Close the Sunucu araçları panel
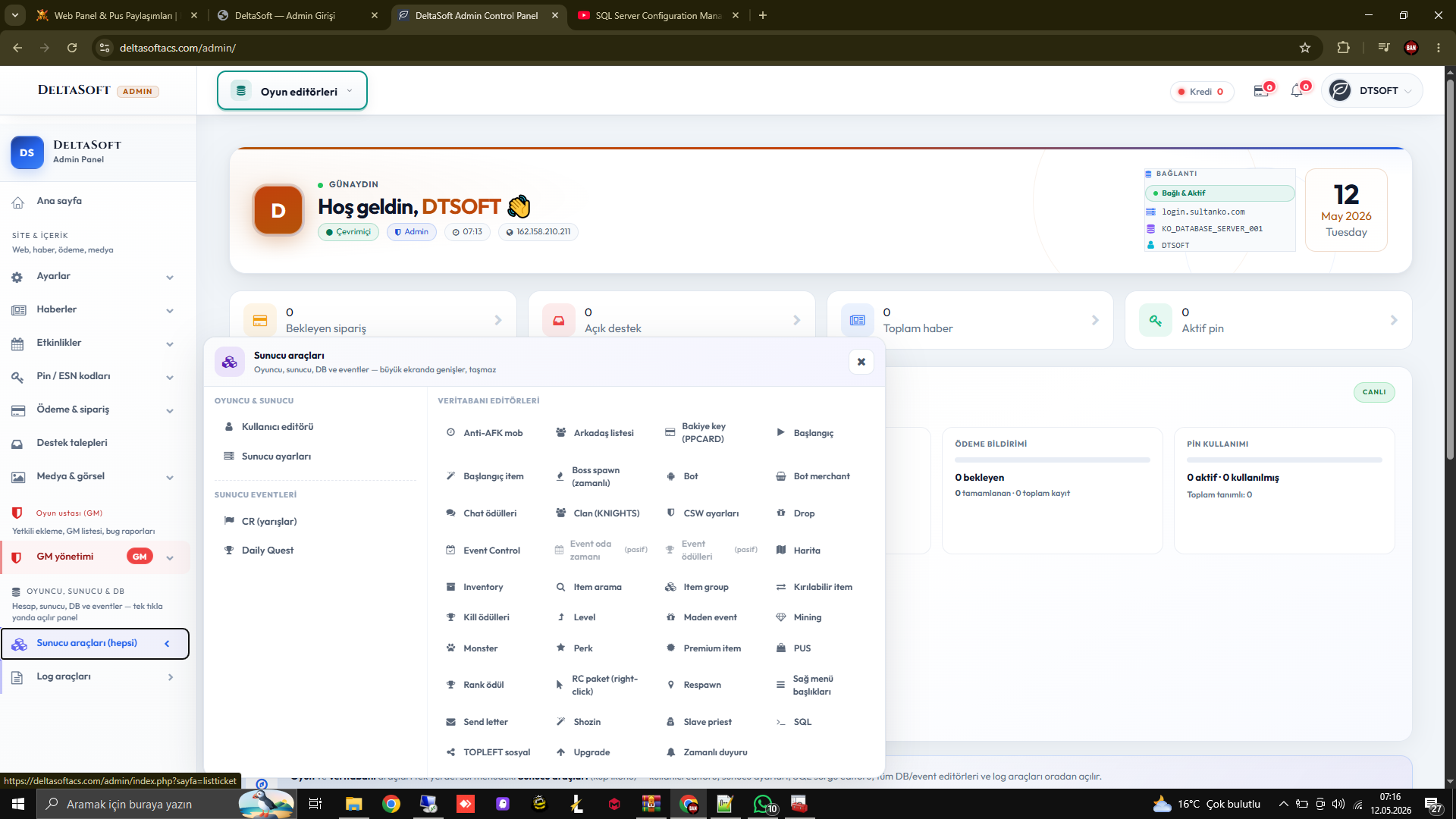The image size is (1456, 819). click(861, 362)
